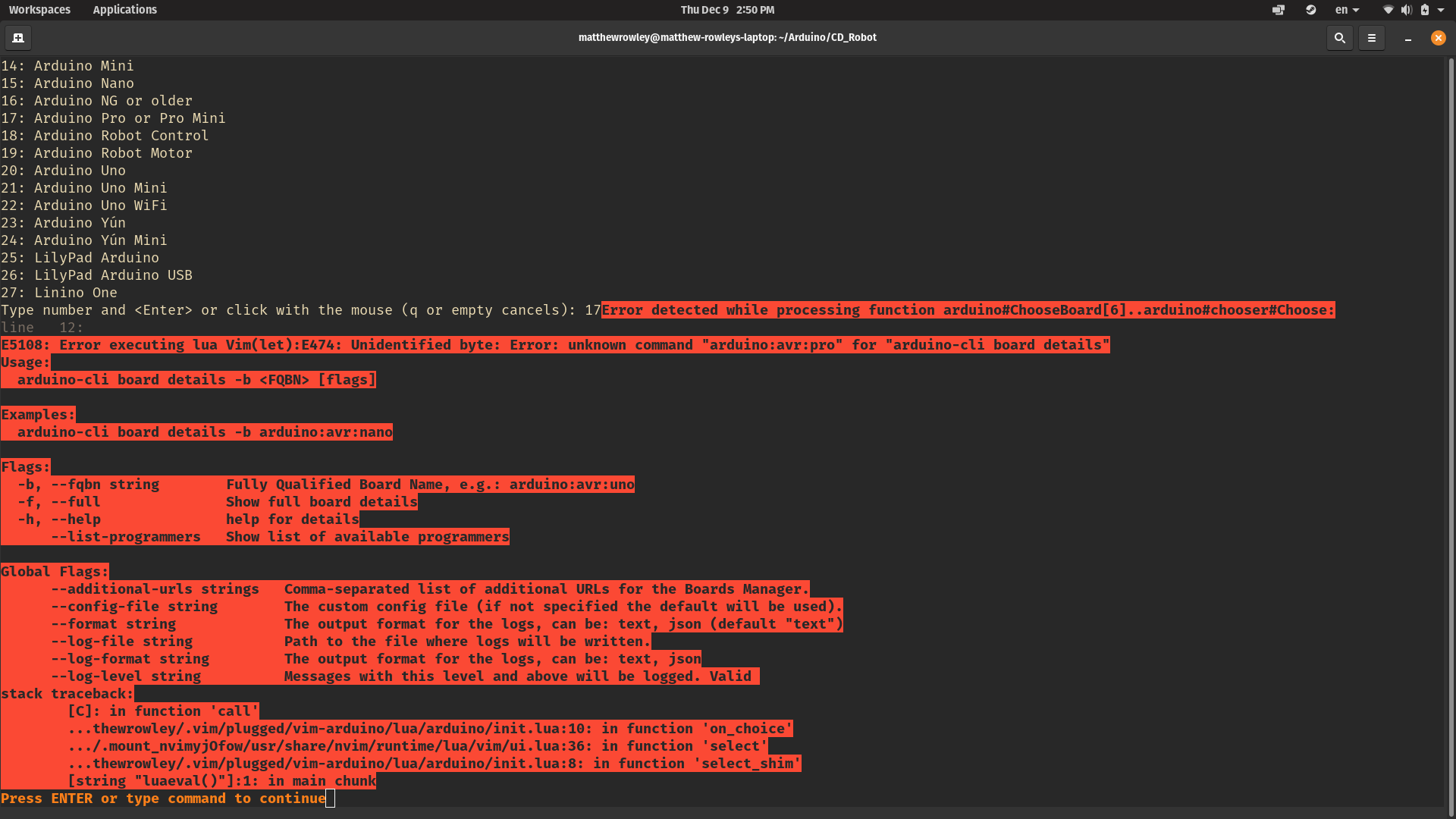Click the '22: Arduino Uno WiFi' entry
The height and width of the screenshot is (819, 1456).
(x=83, y=205)
